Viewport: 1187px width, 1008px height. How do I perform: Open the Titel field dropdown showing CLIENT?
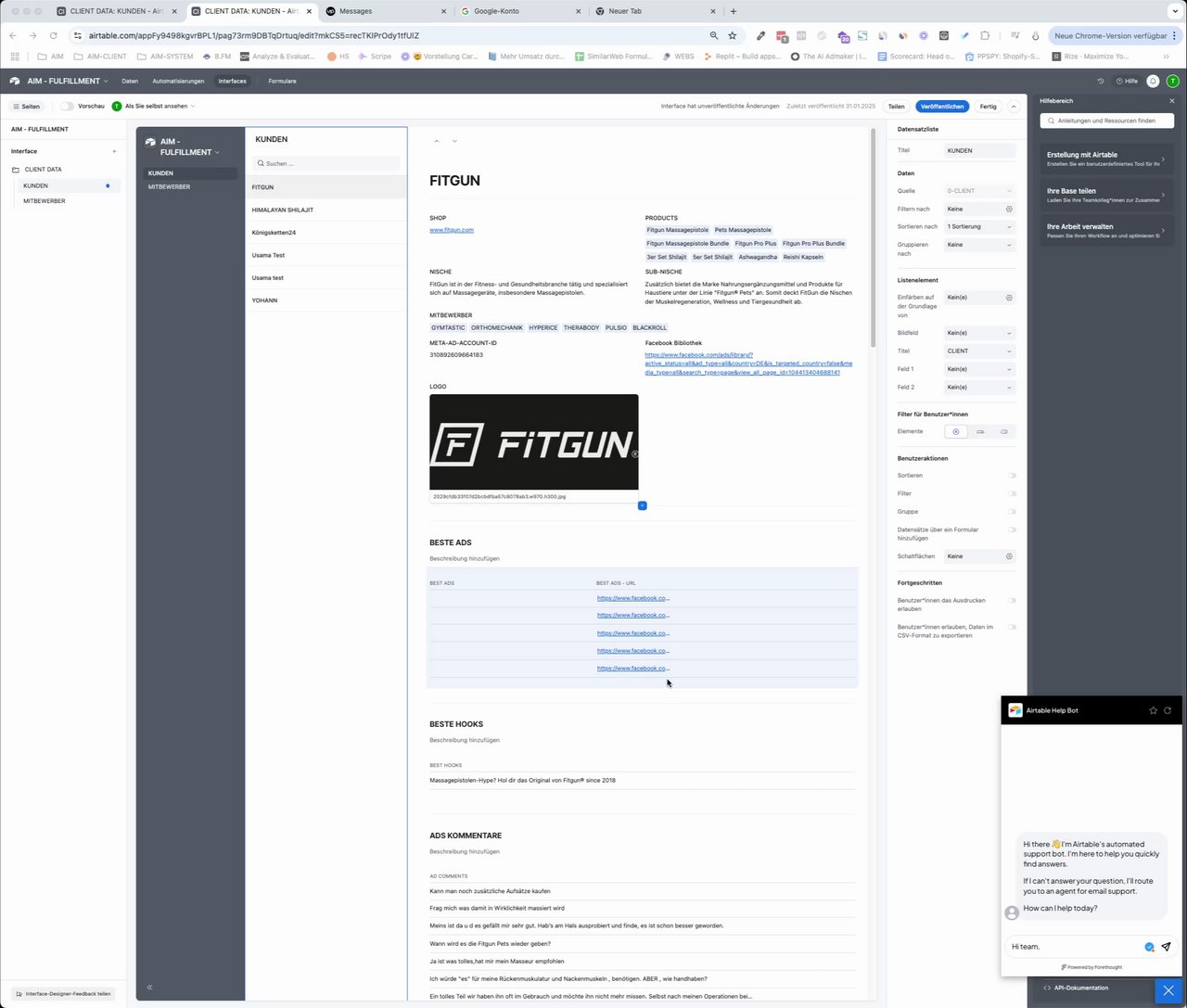(x=980, y=351)
